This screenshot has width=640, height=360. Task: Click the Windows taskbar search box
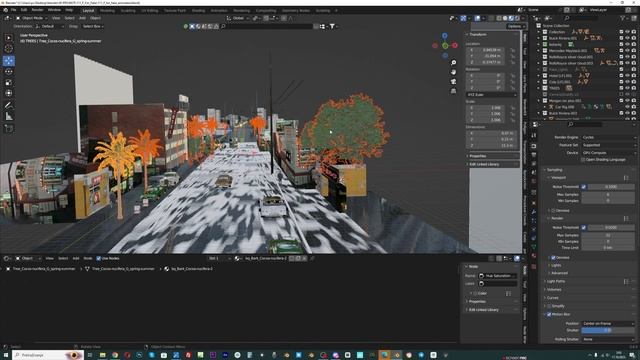click(47, 355)
